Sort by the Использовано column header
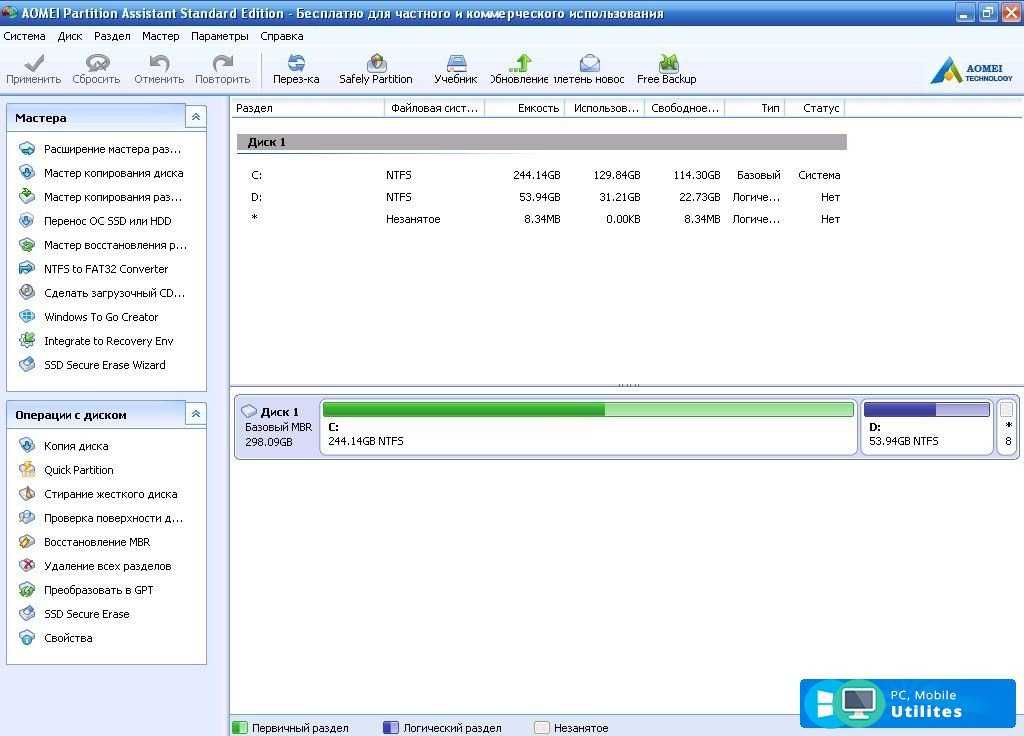This screenshot has height=736, width=1024. click(605, 108)
